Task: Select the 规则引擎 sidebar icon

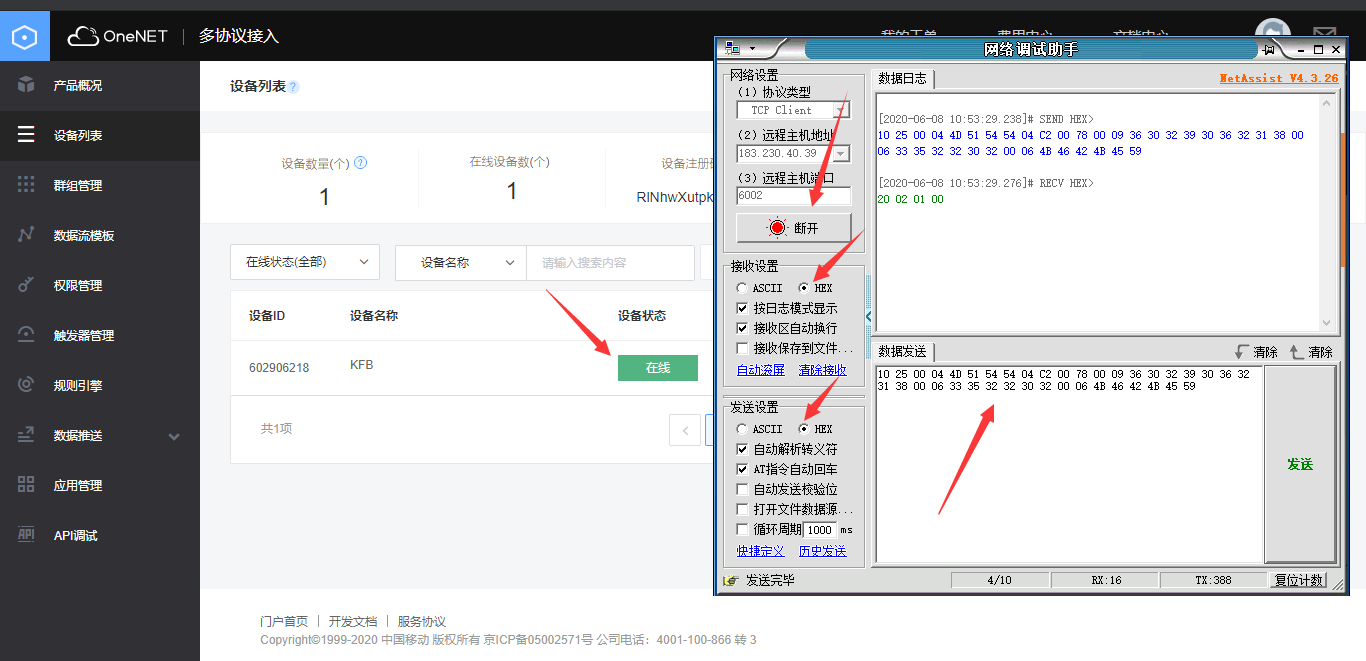Action: [x=23, y=385]
